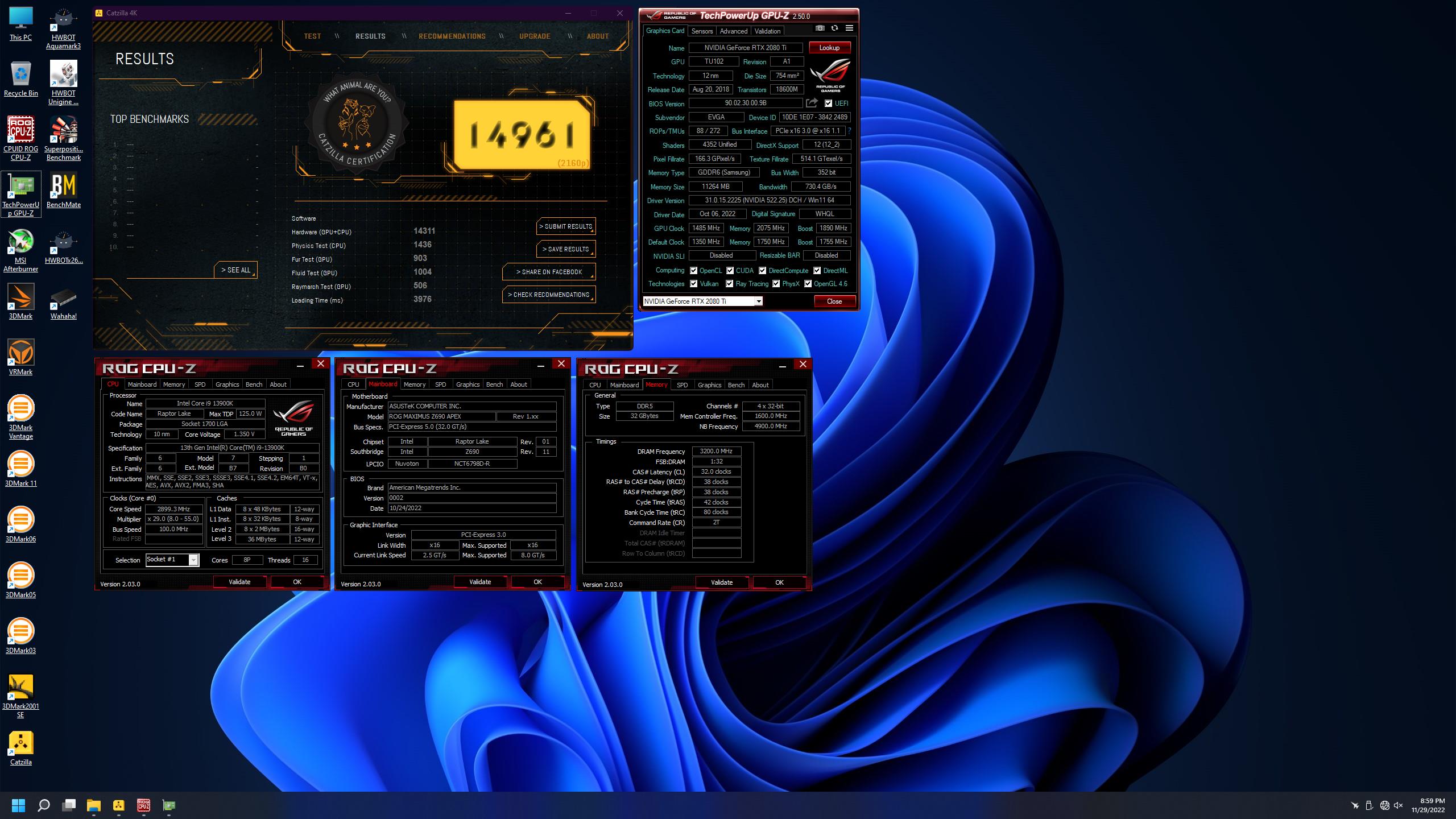Open Validation tab in GPU-Z
Screen dimensions: 1456x819
[x=767, y=31]
